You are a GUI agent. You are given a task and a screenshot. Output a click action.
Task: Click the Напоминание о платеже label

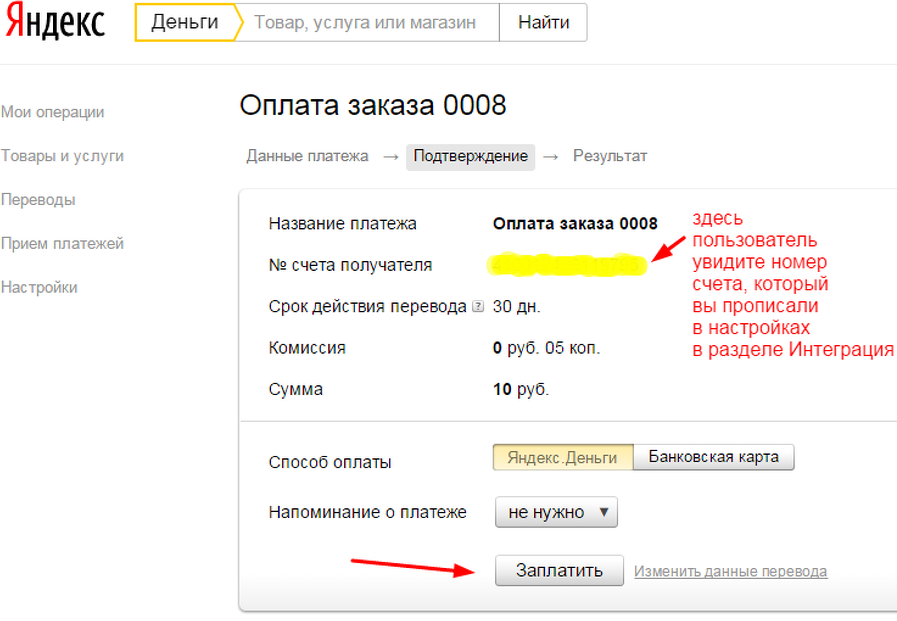[368, 512]
